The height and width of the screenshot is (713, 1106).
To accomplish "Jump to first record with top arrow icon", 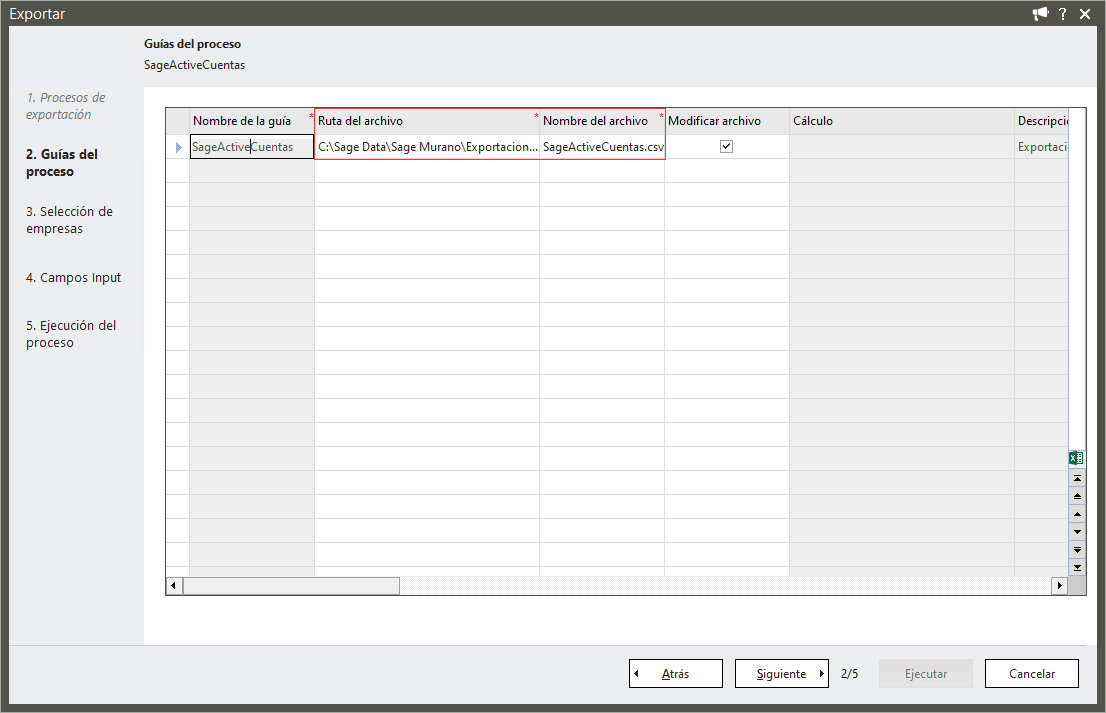I will click(1077, 478).
